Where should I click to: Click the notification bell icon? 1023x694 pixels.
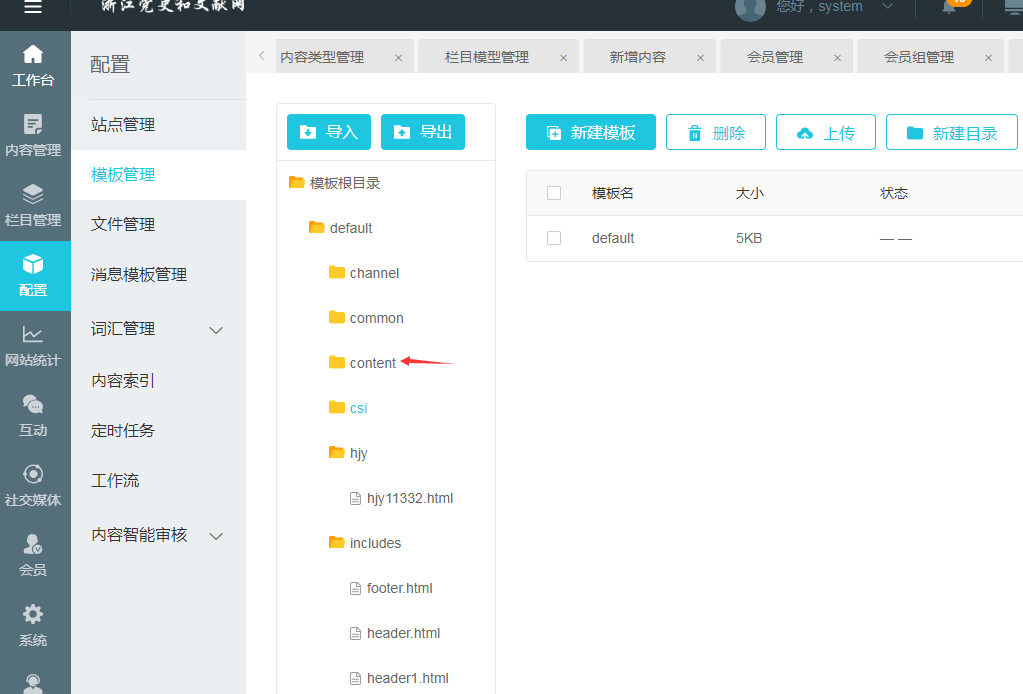pos(950,7)
